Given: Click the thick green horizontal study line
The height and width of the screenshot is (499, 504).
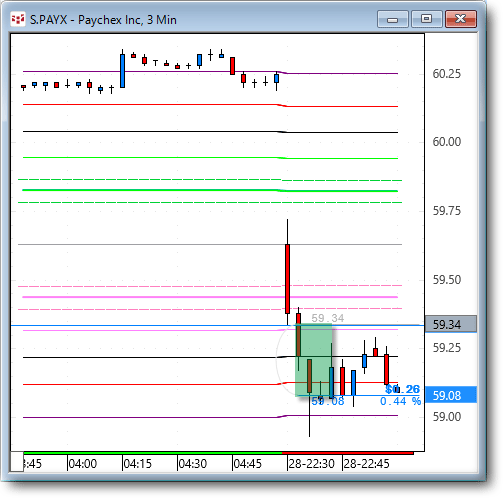Looking at the screenshot, I should click(x=210, y=190).
